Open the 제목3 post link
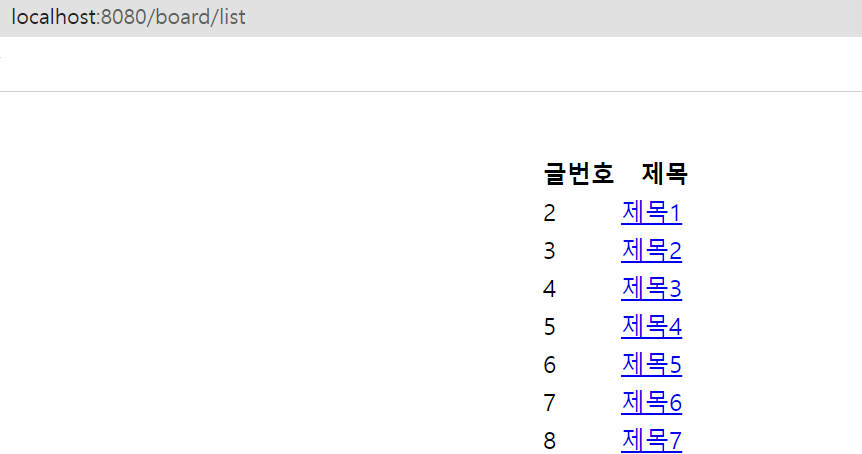Screen dimensions: 862x454 tap(651, 289)
